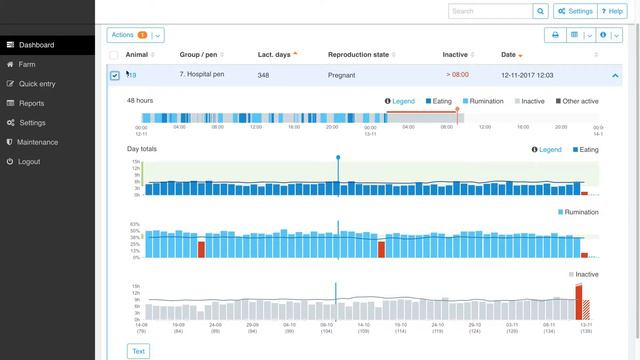This screenshot has height=360, width=640.
Task: Click the Reports table icon
Action: click(x=10, y=103)
